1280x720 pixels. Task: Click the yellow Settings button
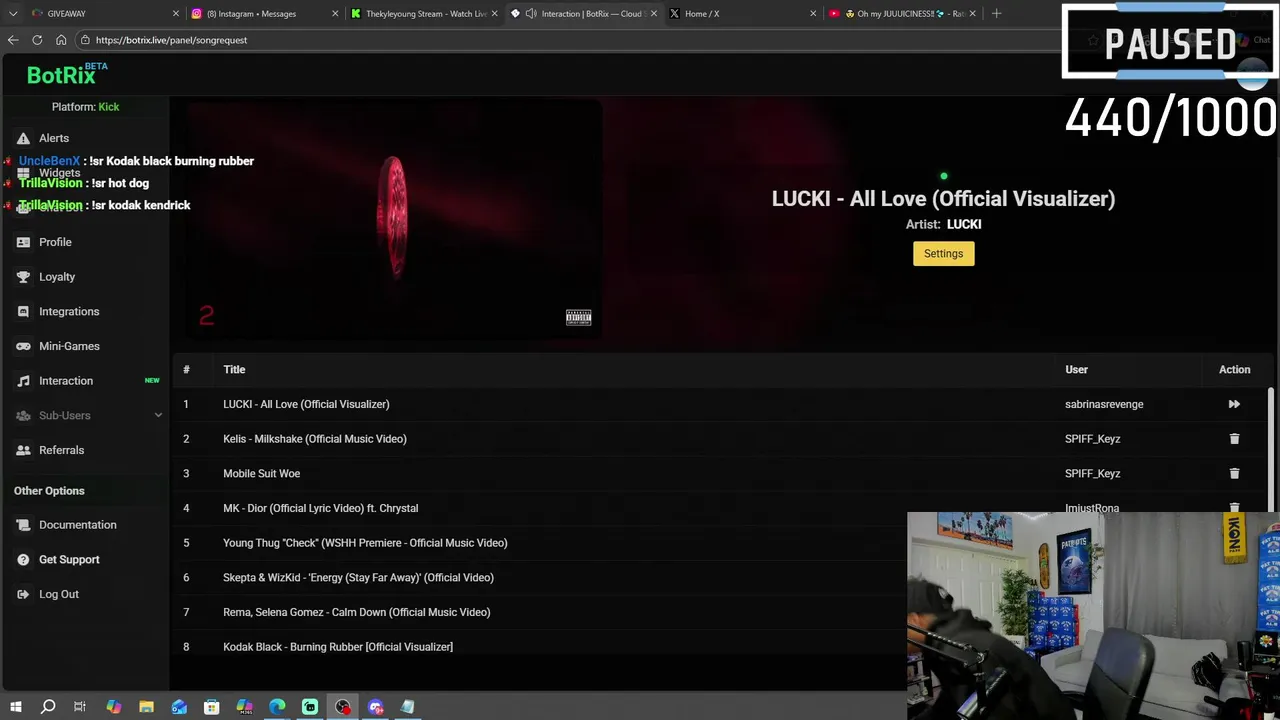(943, 254)
